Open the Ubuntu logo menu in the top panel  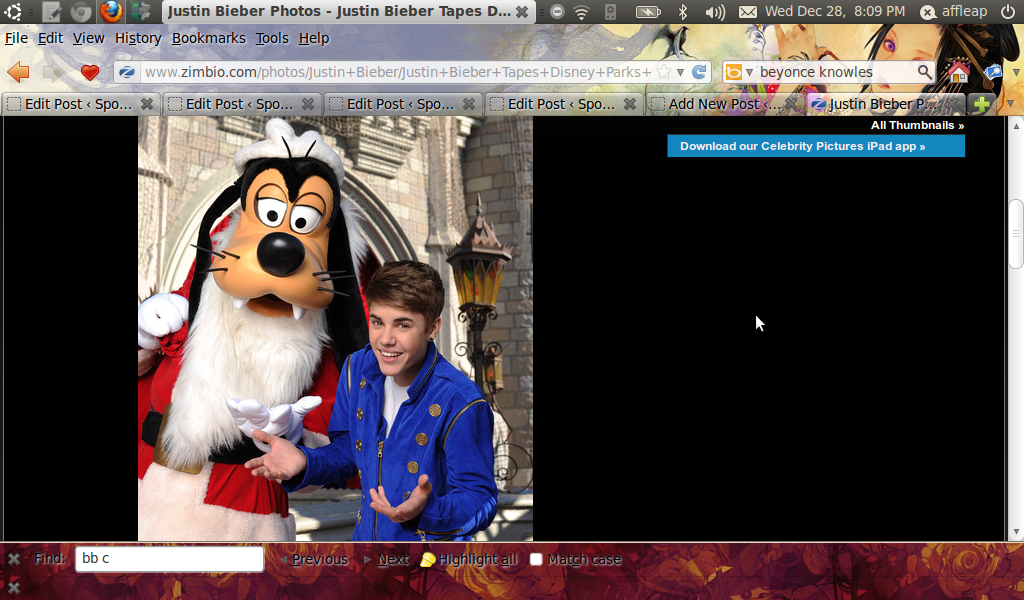(x=12, y=11)
